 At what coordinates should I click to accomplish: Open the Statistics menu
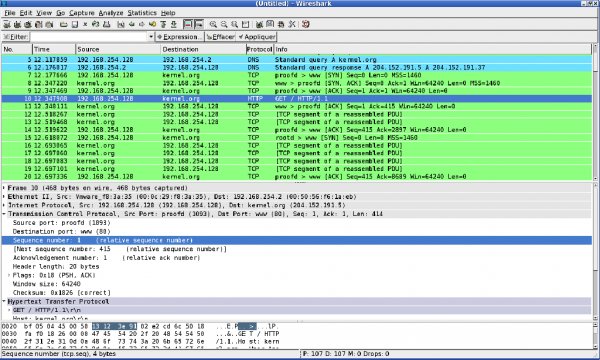coord(142,13)
